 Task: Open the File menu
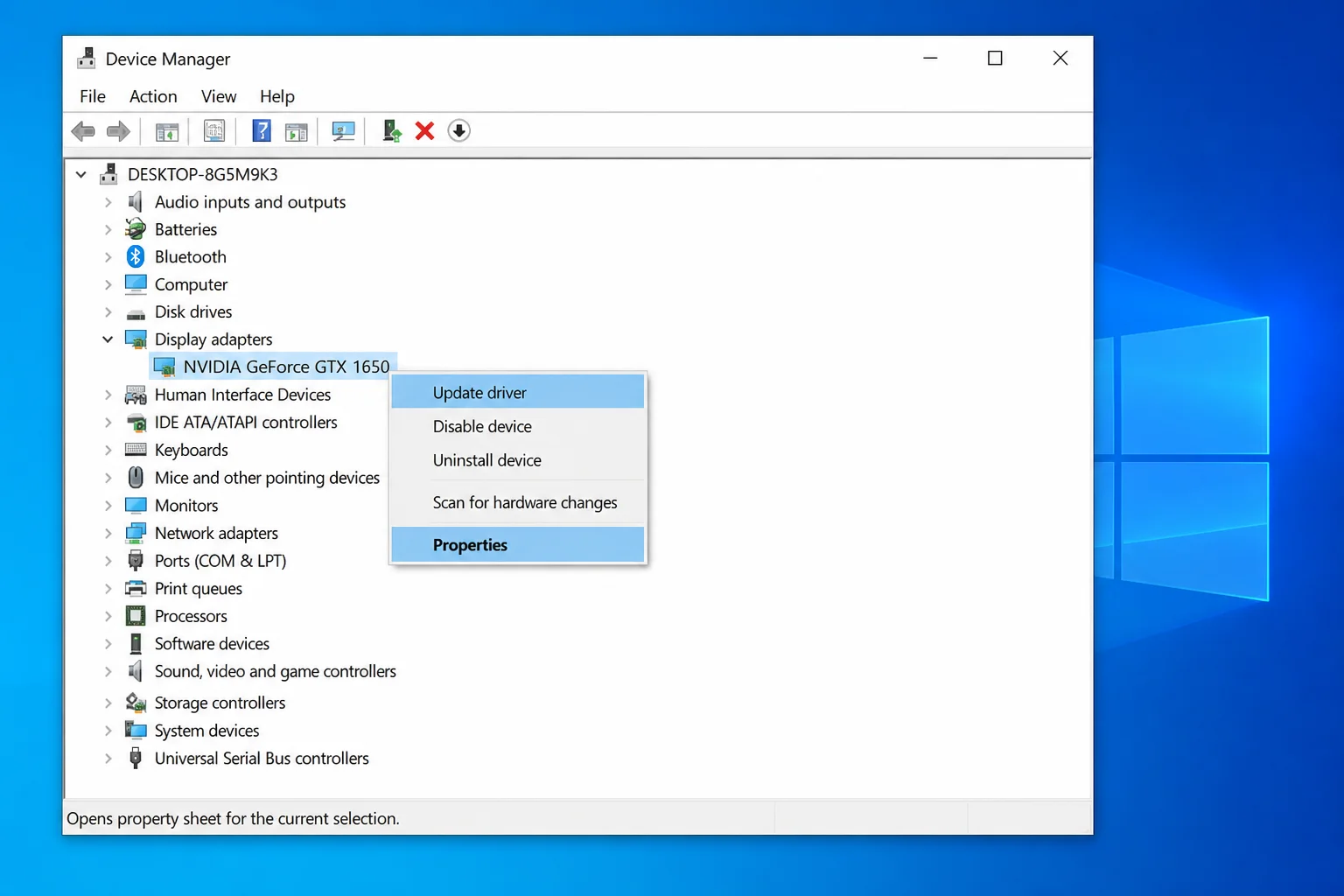click(93, 96)
